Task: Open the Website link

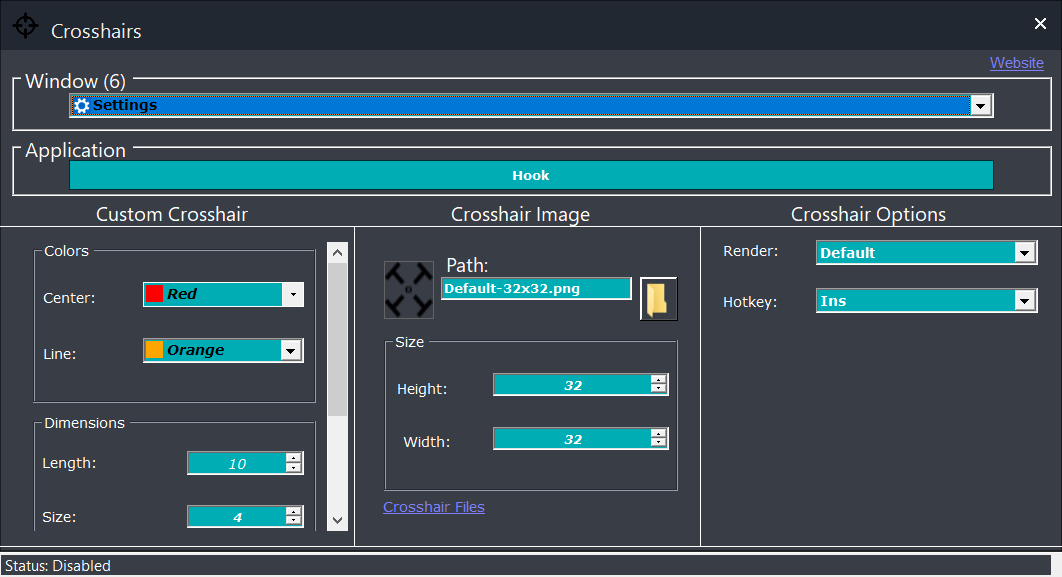Action: tap(1016, 63)
